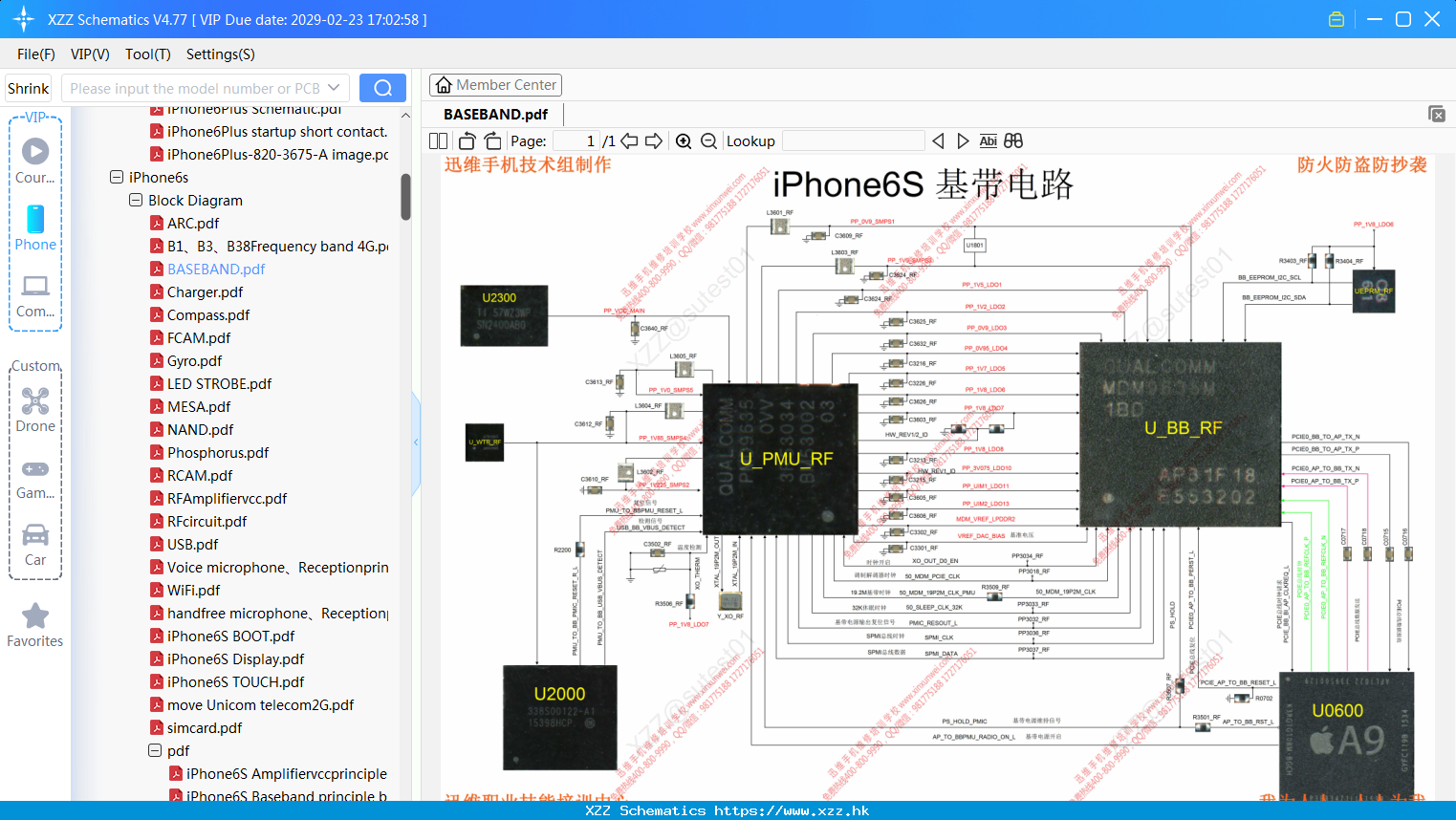Rotate page counterclockwise in PDF toolbar
This screenshot has width=1456, height=820.
(467, 140)
